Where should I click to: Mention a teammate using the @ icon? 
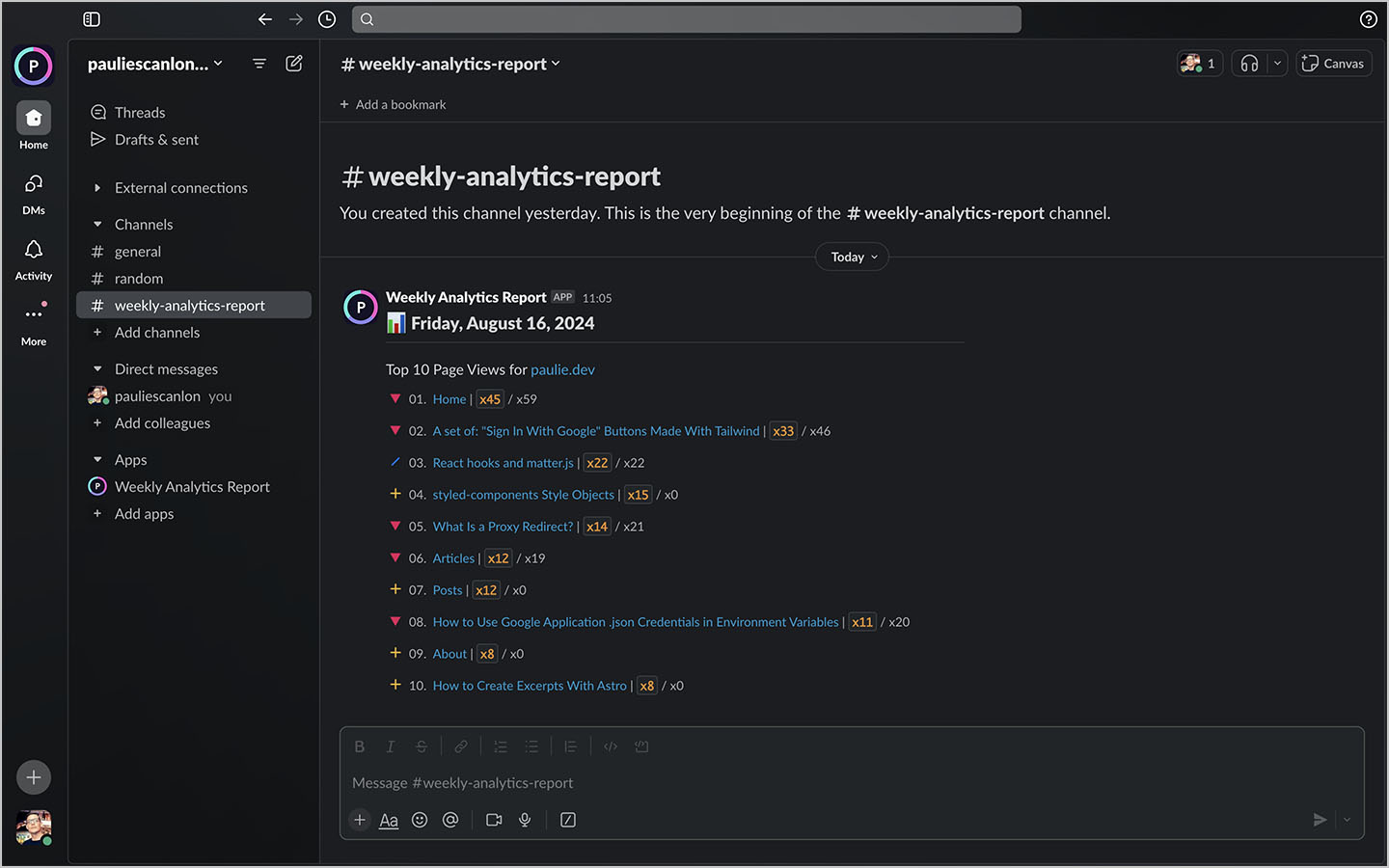point(450,819)
